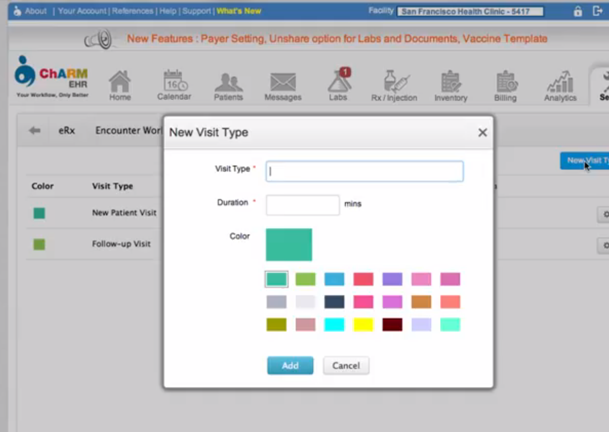Image resolution: width=609 pixels, height=432 pixels.
Task: Select the orange-brown color swatch
Action: point(421,302)
